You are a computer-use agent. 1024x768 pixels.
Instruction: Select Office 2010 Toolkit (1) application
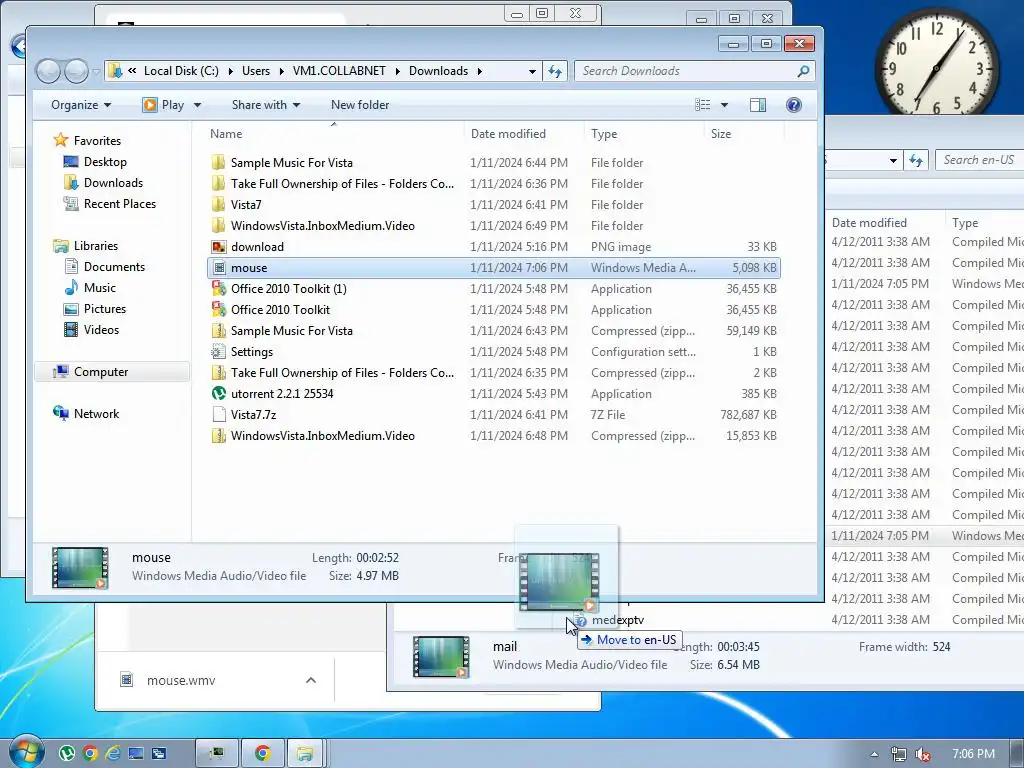coord(493,289)
